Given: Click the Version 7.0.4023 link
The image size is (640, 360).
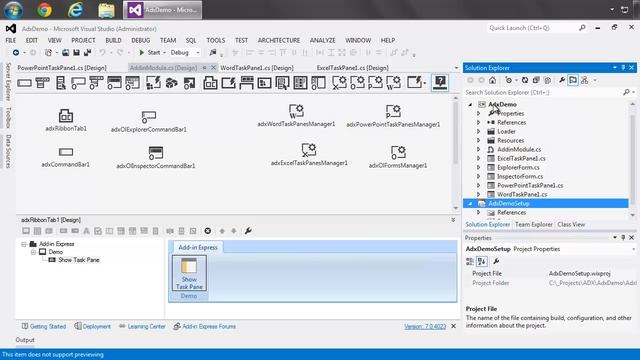Looking at the screenshot, I should (x=425, y=327).
